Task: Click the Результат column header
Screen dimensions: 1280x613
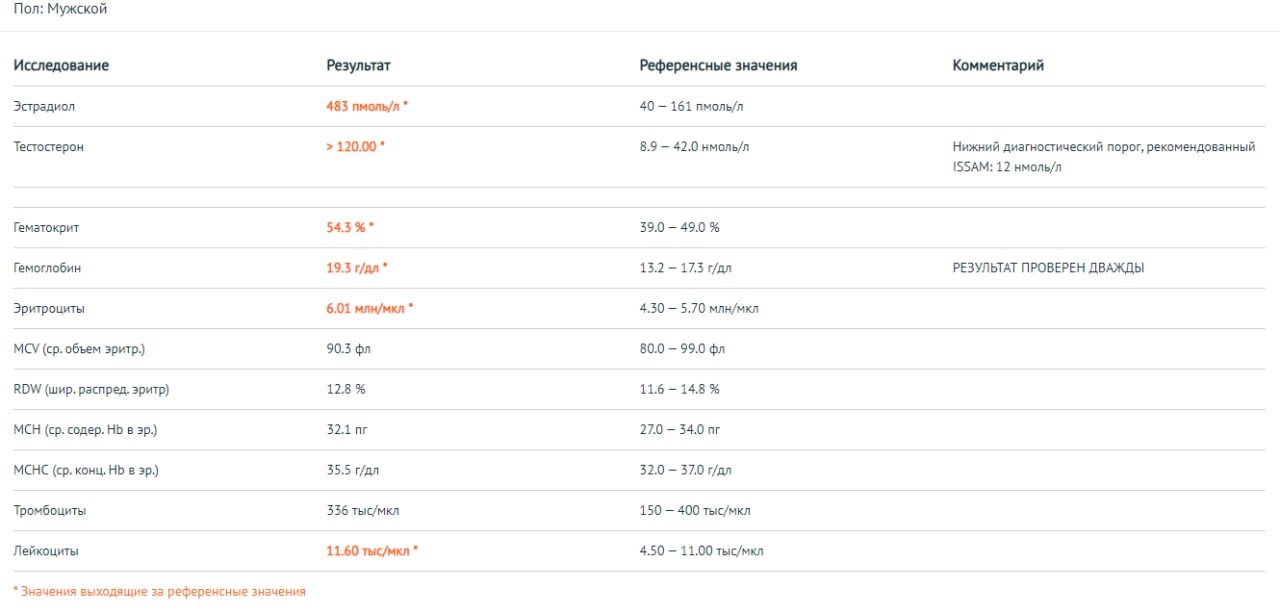Action: (358, 65)
